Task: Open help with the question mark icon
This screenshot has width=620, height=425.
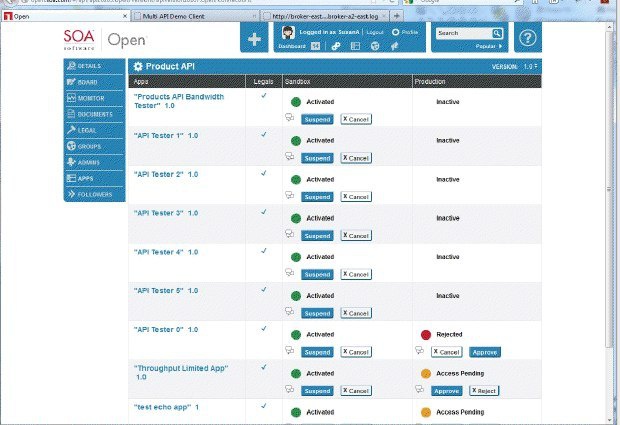Action: (527, 38)
